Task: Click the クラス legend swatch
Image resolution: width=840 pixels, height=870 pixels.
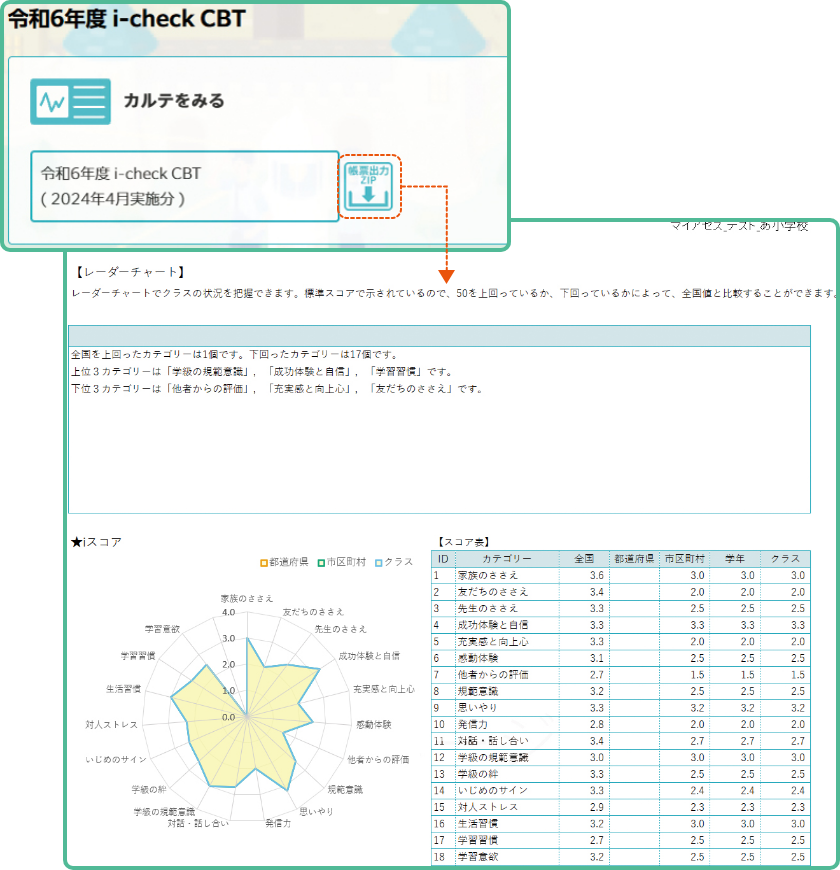Action: (x=378, y=563)
